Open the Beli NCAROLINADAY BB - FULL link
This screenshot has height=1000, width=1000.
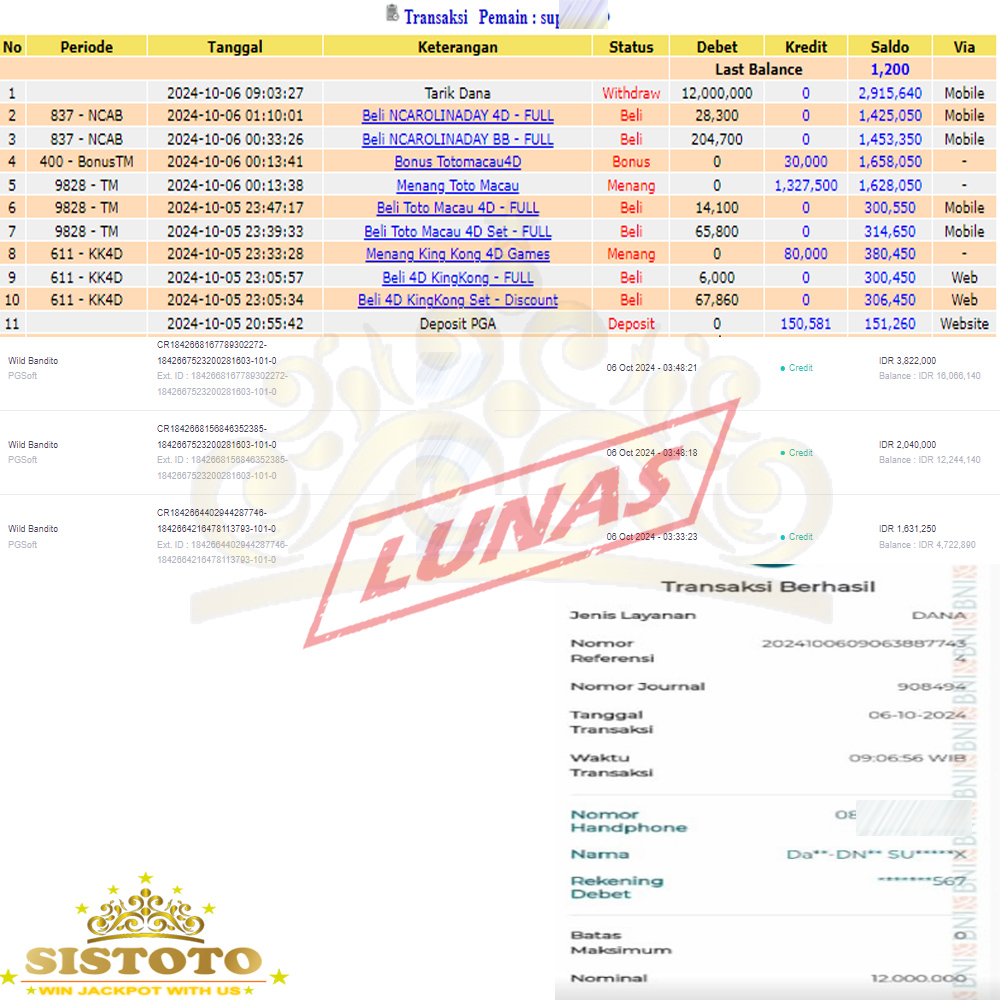(457, 139)
